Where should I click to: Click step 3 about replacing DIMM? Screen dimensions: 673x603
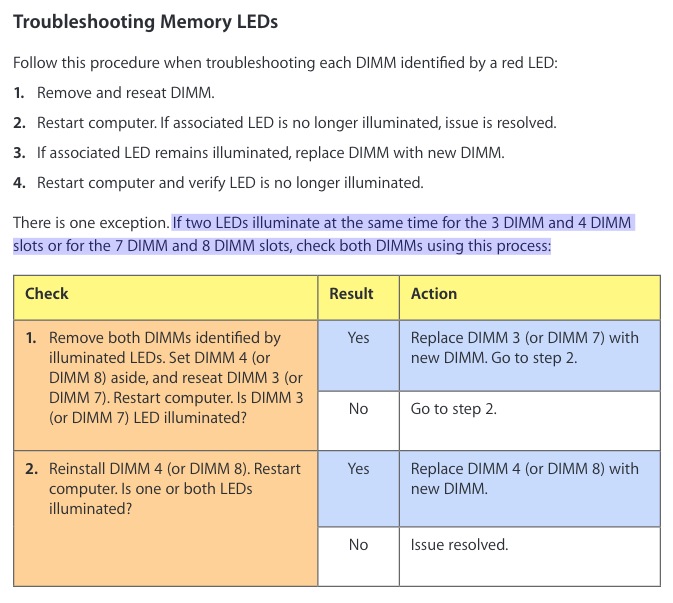pos(259,153)
